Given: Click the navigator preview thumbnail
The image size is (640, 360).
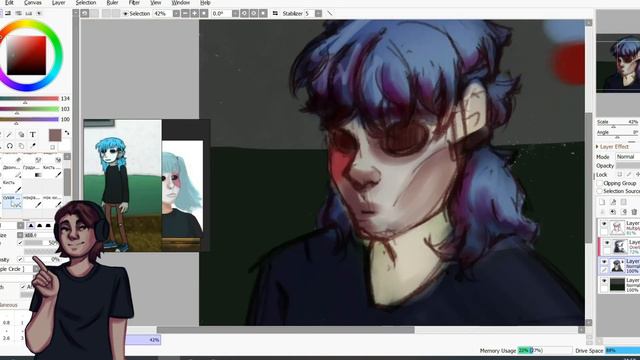Looking at the screenshot, I should pos(618,63).
